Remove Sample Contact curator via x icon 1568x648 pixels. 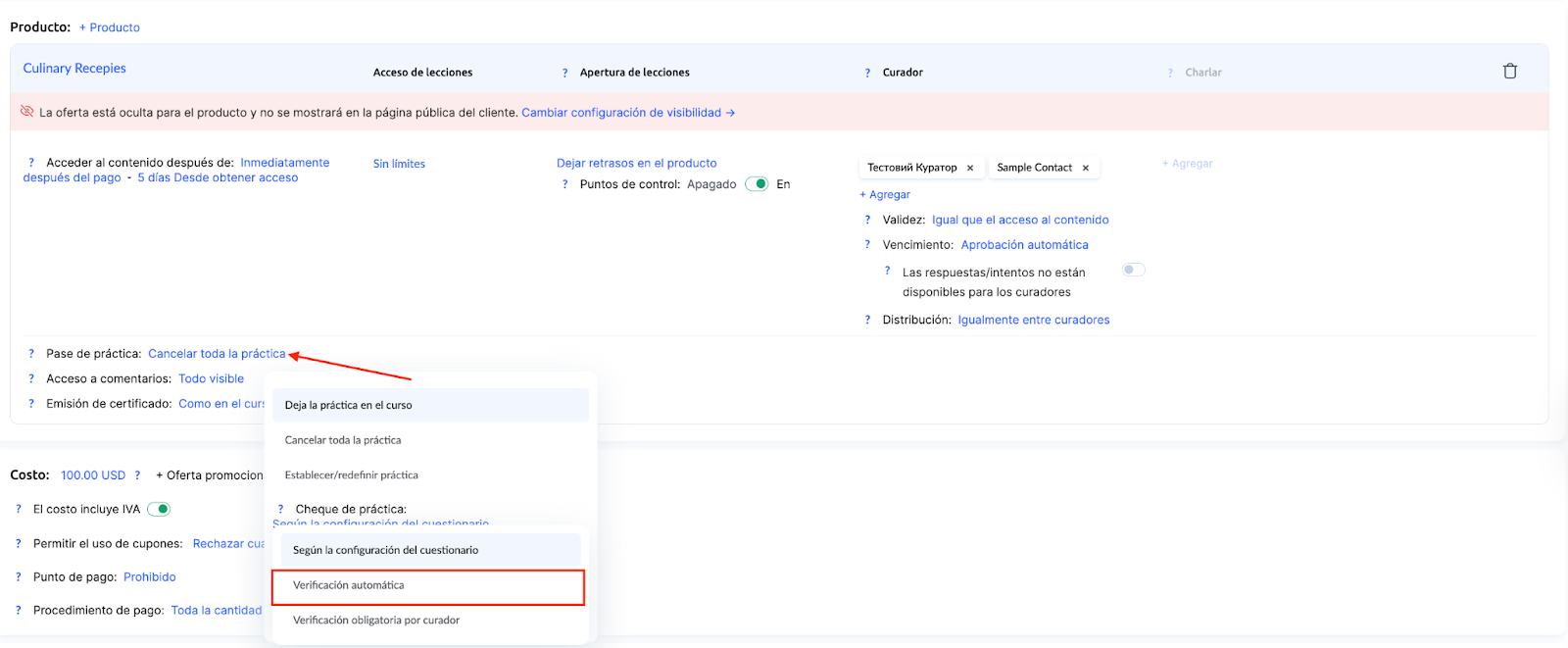(x=1085, y=168)
